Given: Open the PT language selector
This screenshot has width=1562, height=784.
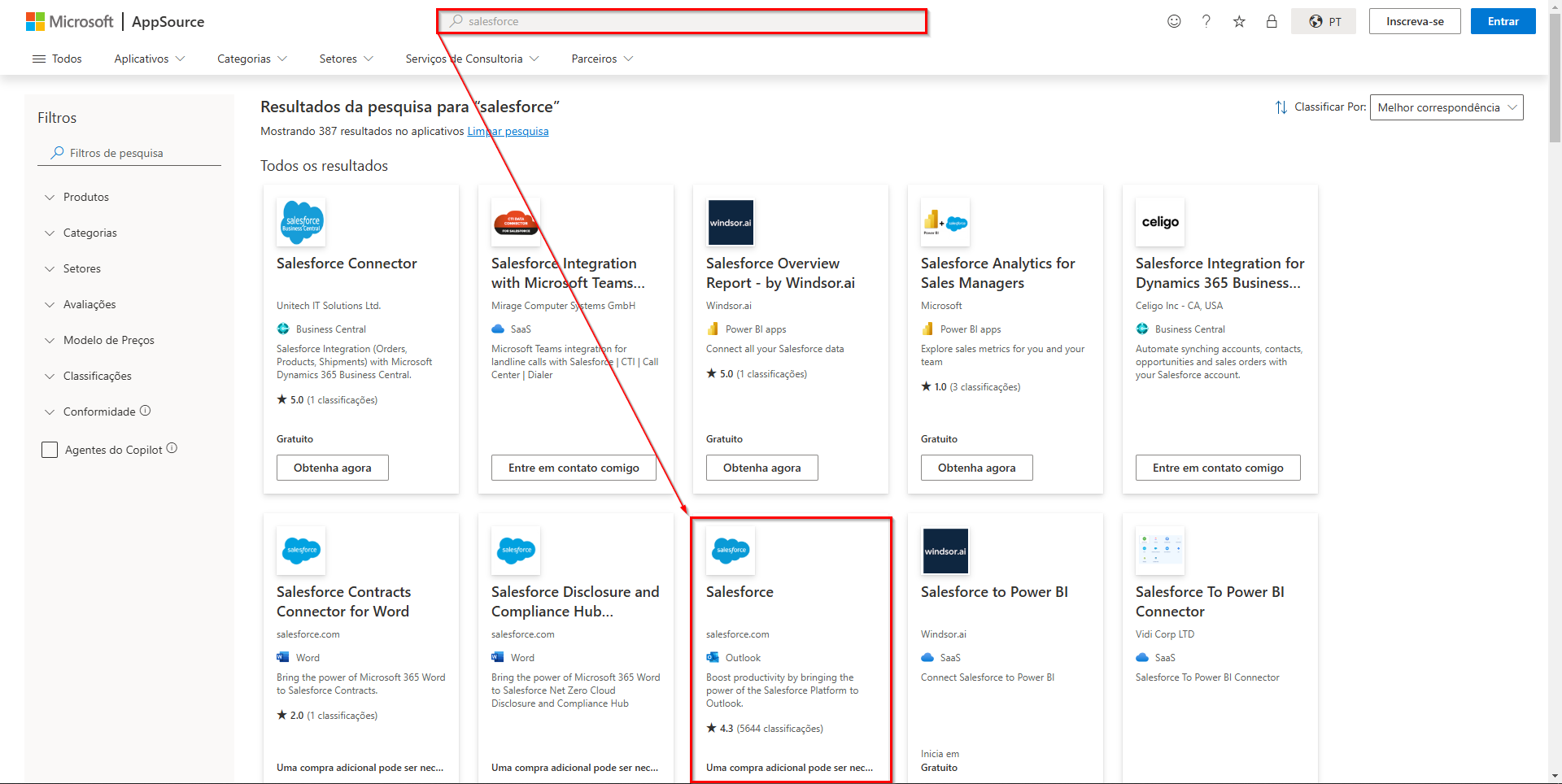Looking at the screenshot, I should [x=1324, y=21].
